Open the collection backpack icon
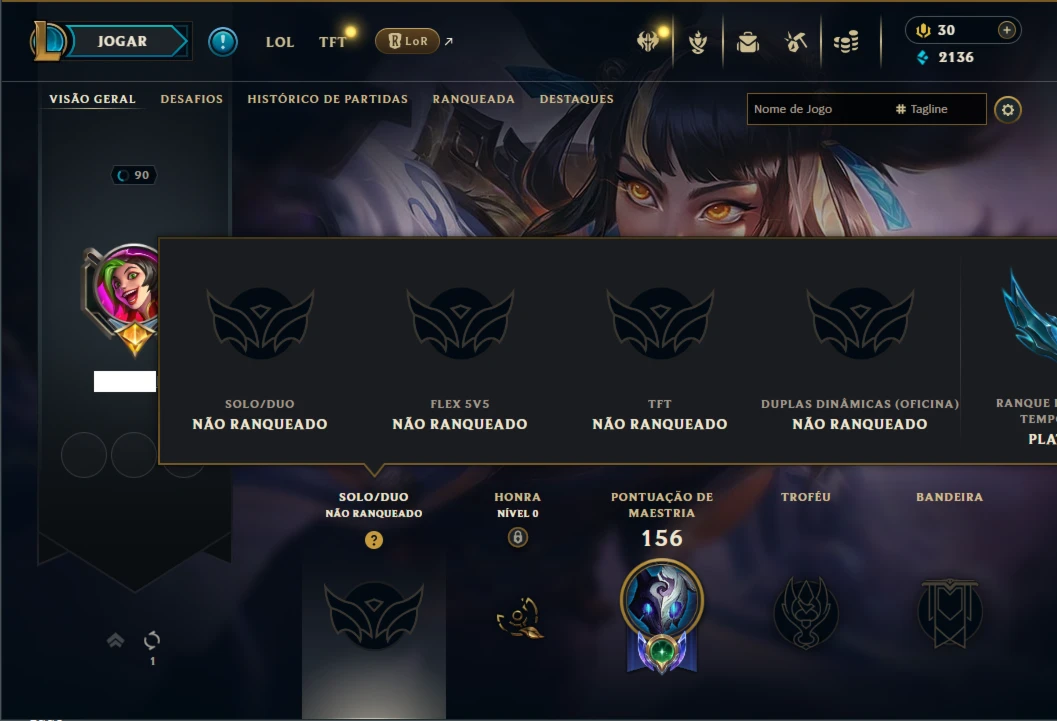The width and height of the screenshot is (1057, 721). [748, 42]
